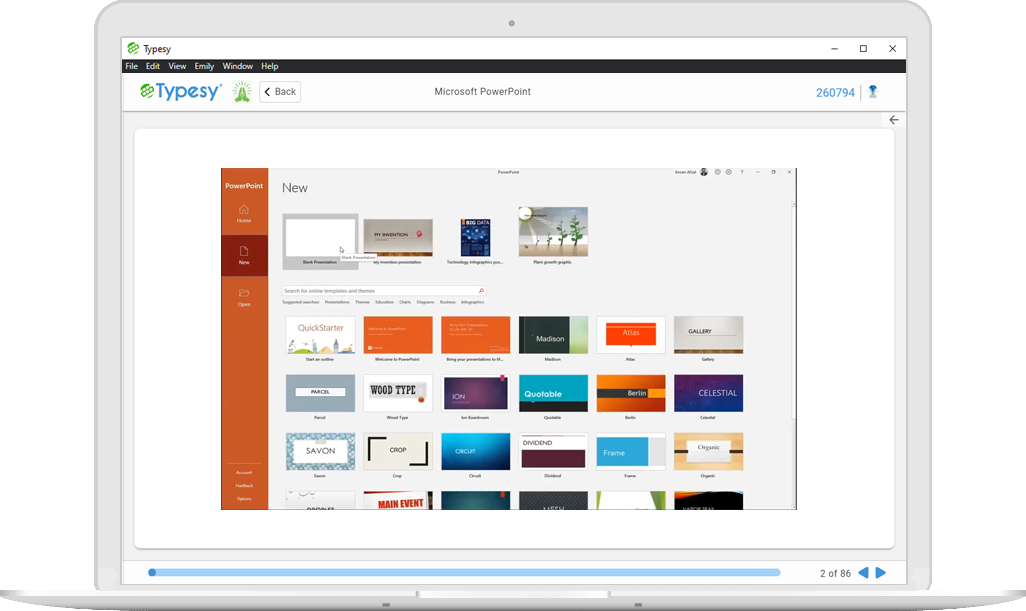Viewport: 1026px width, 611px height.
Task: Pick the Parcel theme
Action: pos(320,393)
